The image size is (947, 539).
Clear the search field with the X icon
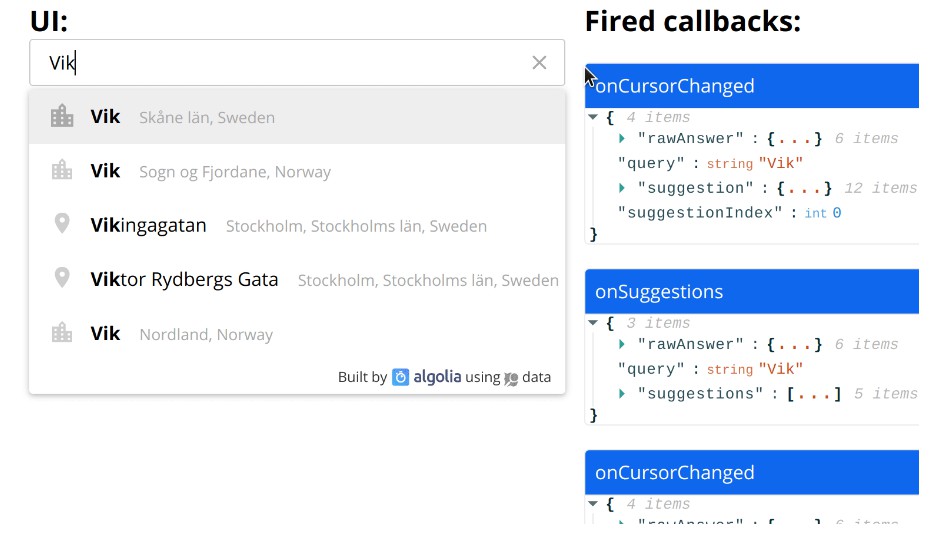(539, 63)
